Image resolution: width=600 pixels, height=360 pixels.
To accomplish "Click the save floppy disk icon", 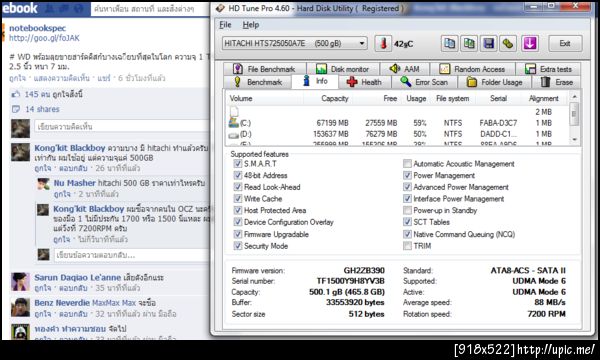I will 489,44.
